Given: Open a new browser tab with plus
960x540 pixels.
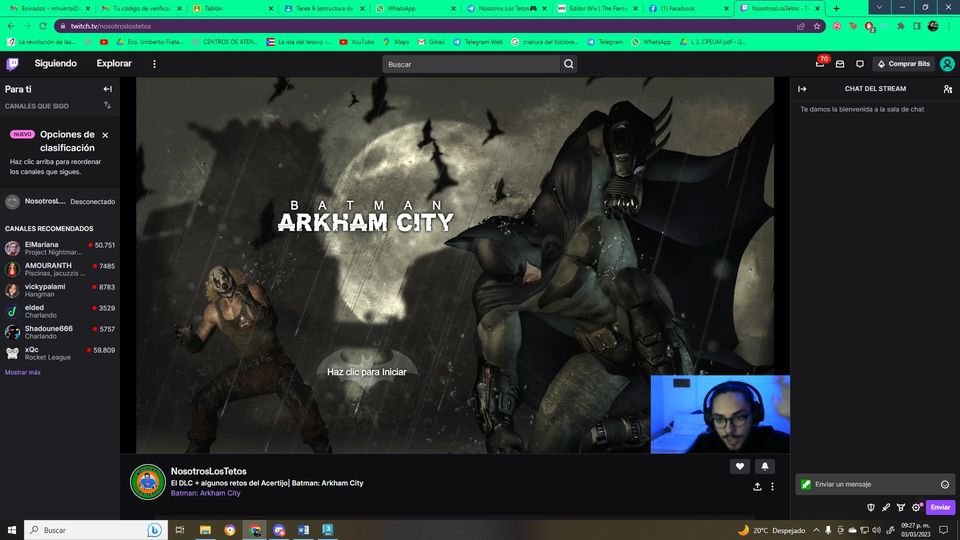Looking at the screenshot, I should click(x=836, y=9).
